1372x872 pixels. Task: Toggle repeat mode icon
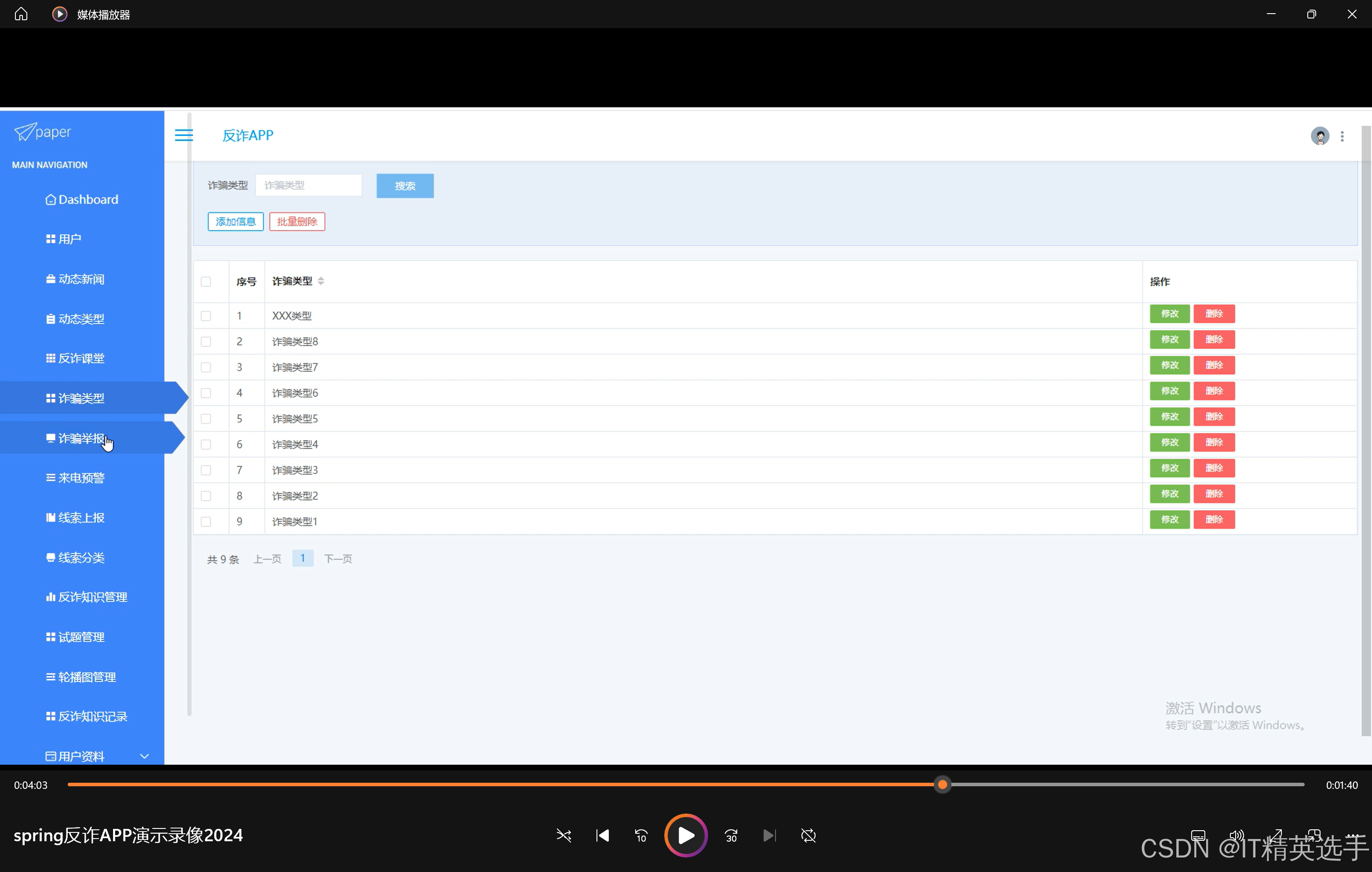(x=808, y=836)
